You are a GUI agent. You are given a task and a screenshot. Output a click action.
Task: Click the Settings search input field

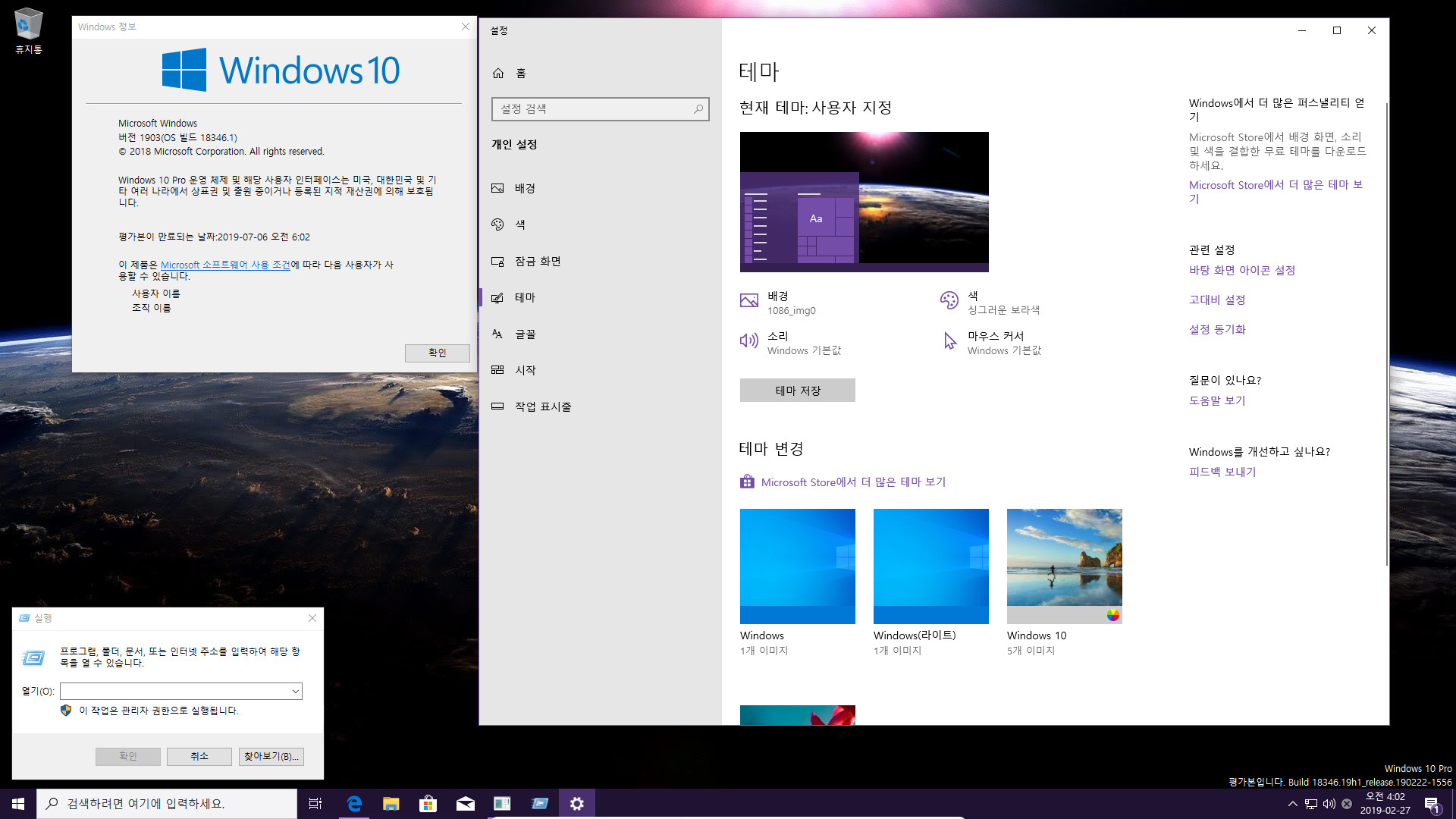click(x=601, y=109)
